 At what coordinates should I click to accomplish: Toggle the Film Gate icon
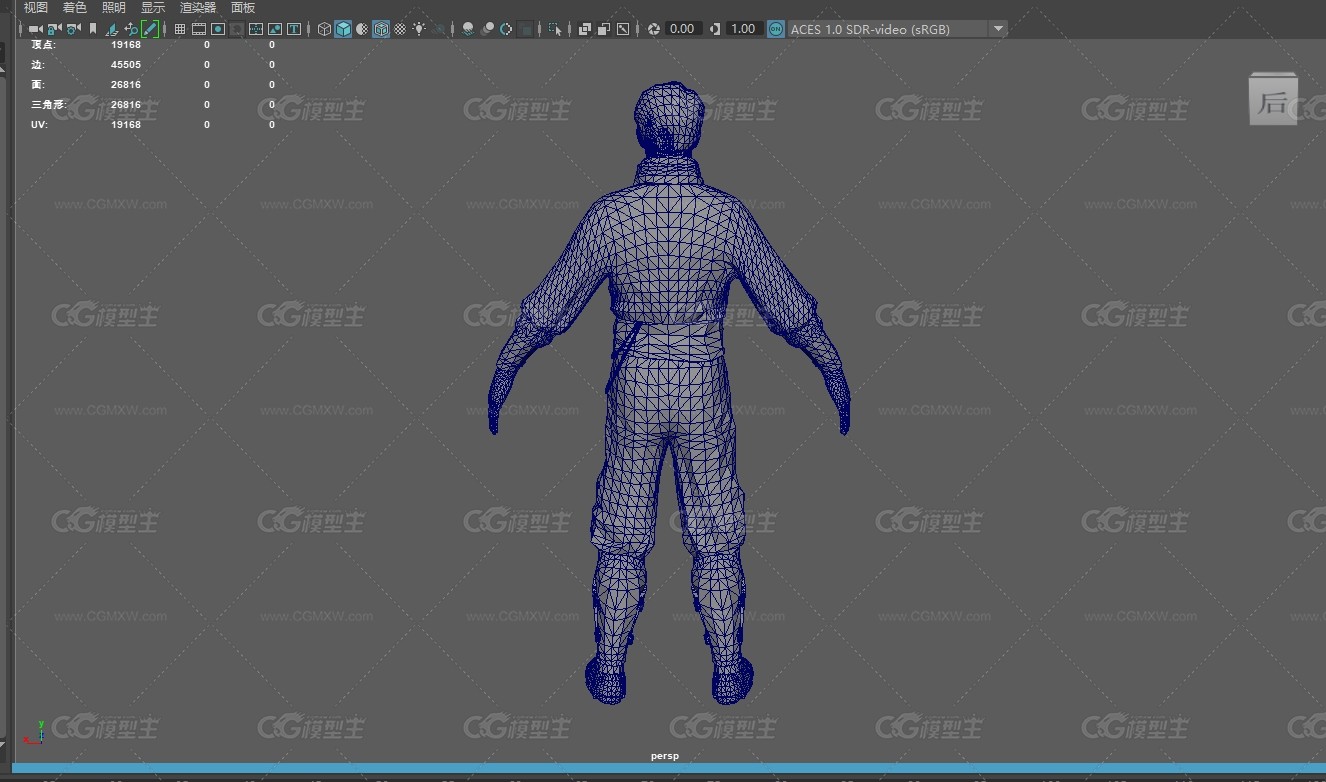[199, 29]
